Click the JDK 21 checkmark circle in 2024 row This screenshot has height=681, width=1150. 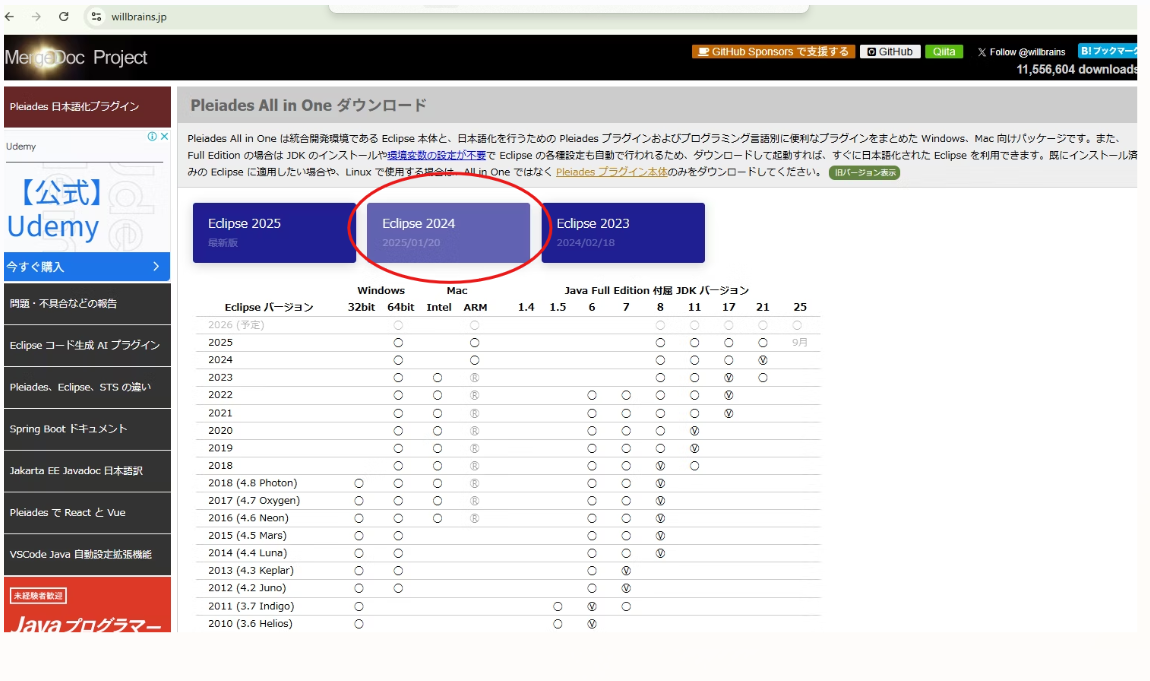point(763,360)
